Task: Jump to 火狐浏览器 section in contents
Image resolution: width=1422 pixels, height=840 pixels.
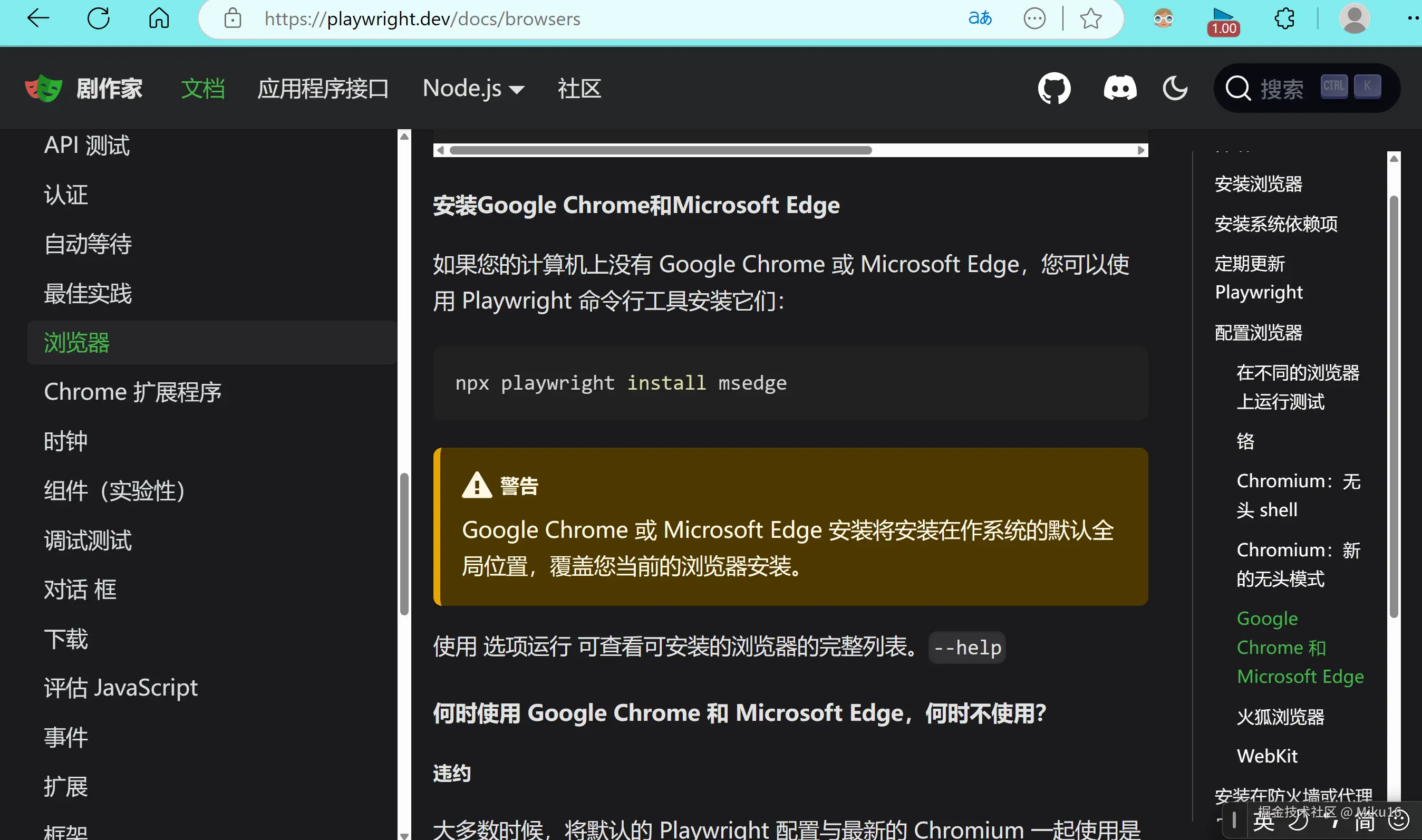Action: click(x=1280, y=717)
